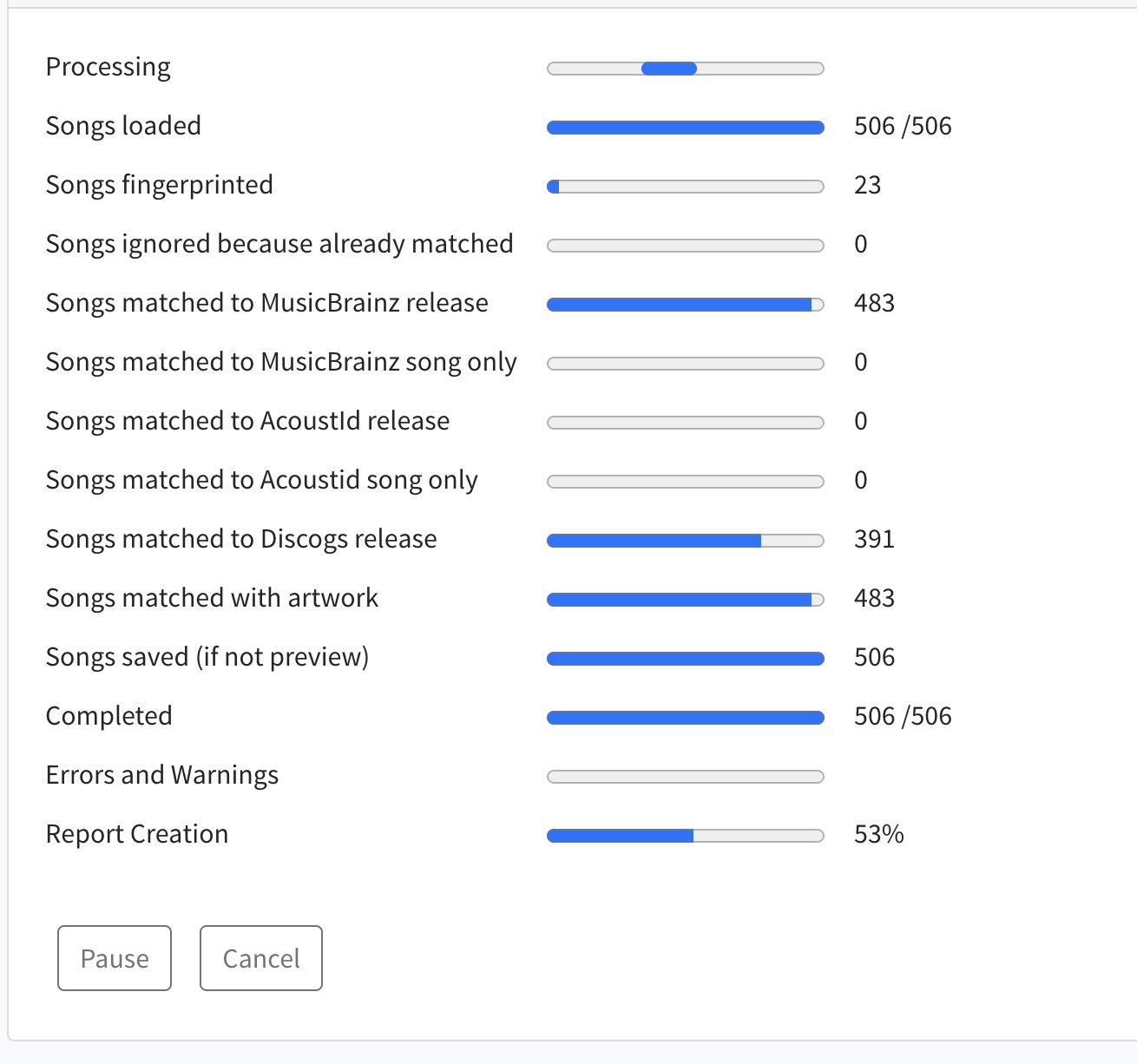
Task: Click the 506 /506 count beside Songs loaded
Action: point(903,127)
